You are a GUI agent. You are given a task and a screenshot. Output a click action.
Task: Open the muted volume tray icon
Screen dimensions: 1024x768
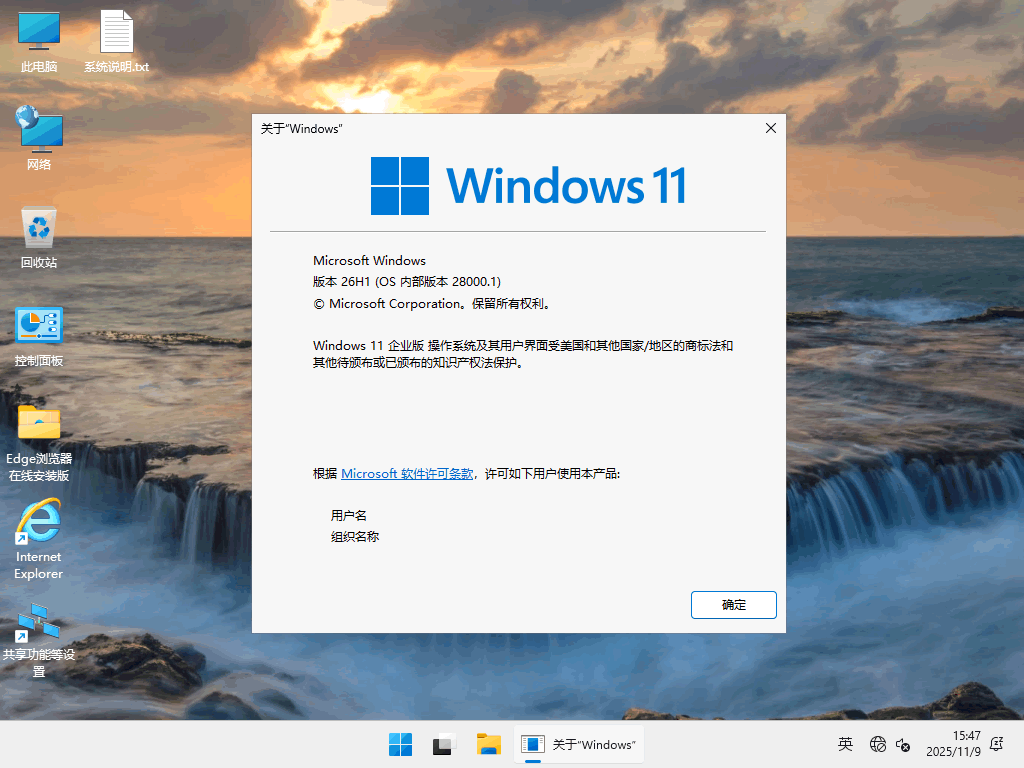pyautogui.click(x=903, y=744)
